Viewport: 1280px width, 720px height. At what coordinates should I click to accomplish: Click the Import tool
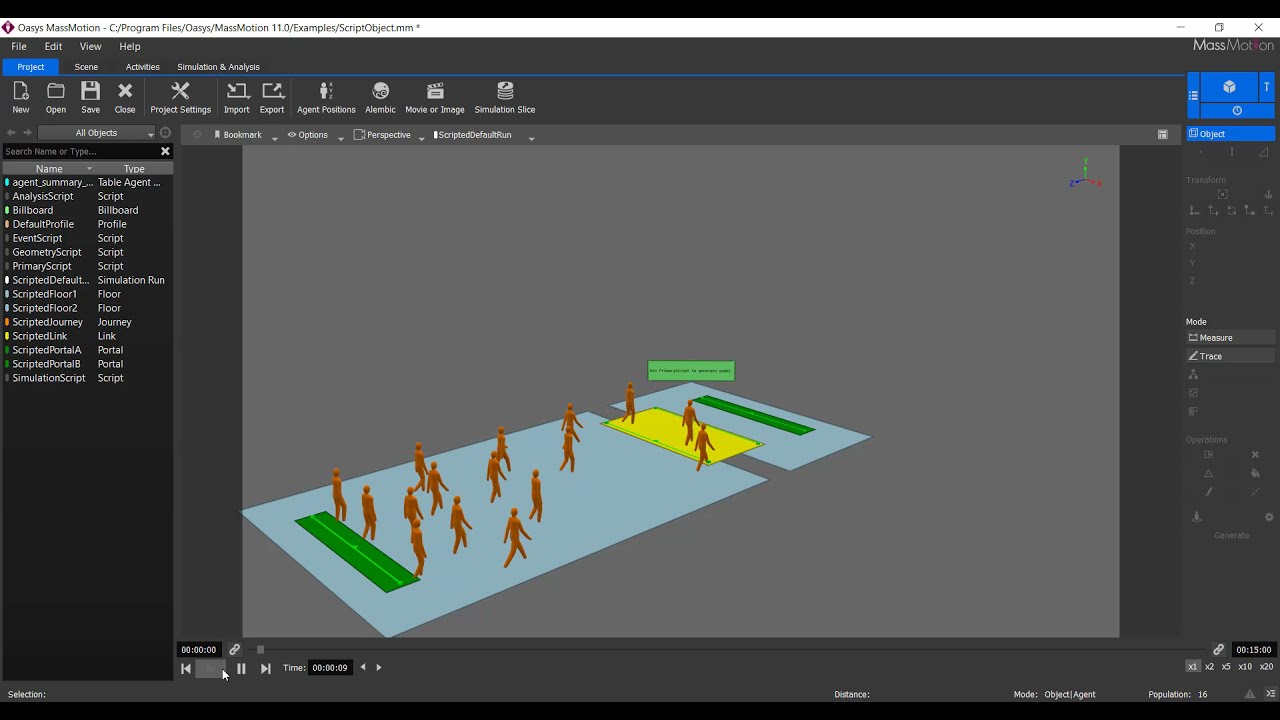237,98
